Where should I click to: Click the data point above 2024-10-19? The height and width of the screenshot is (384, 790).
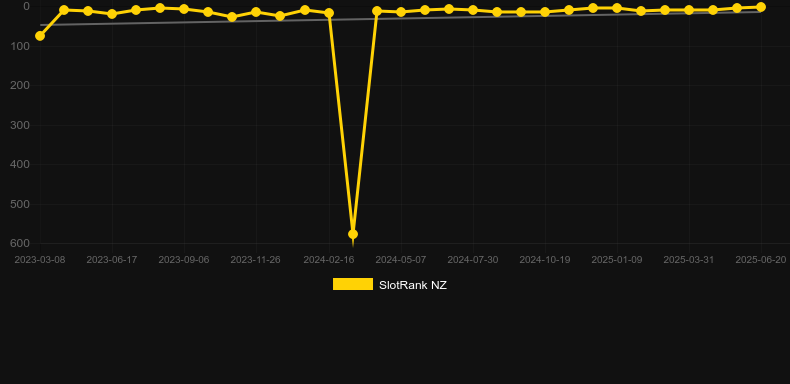[545, 12]
